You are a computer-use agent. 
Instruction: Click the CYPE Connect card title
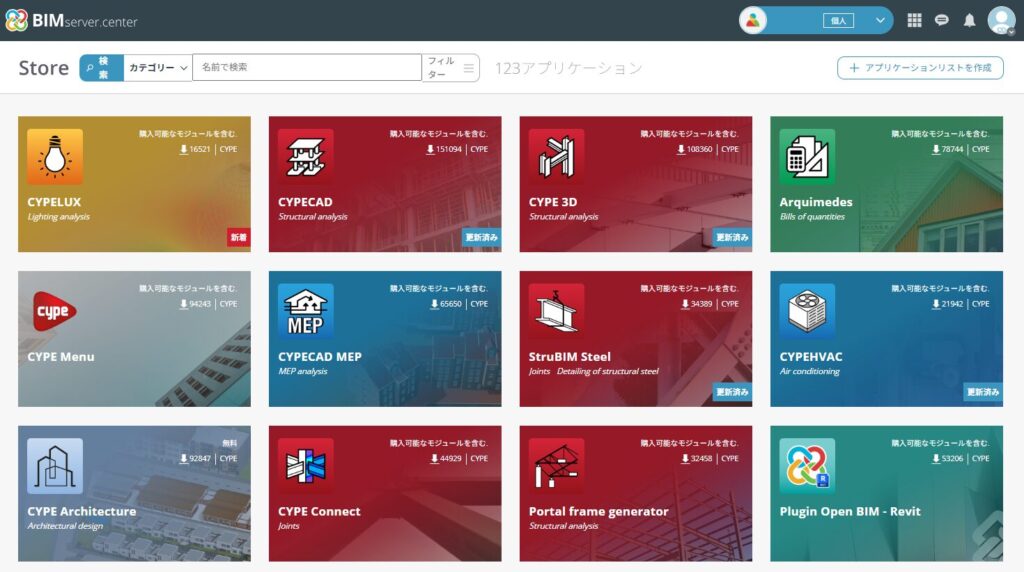[319, 511]
